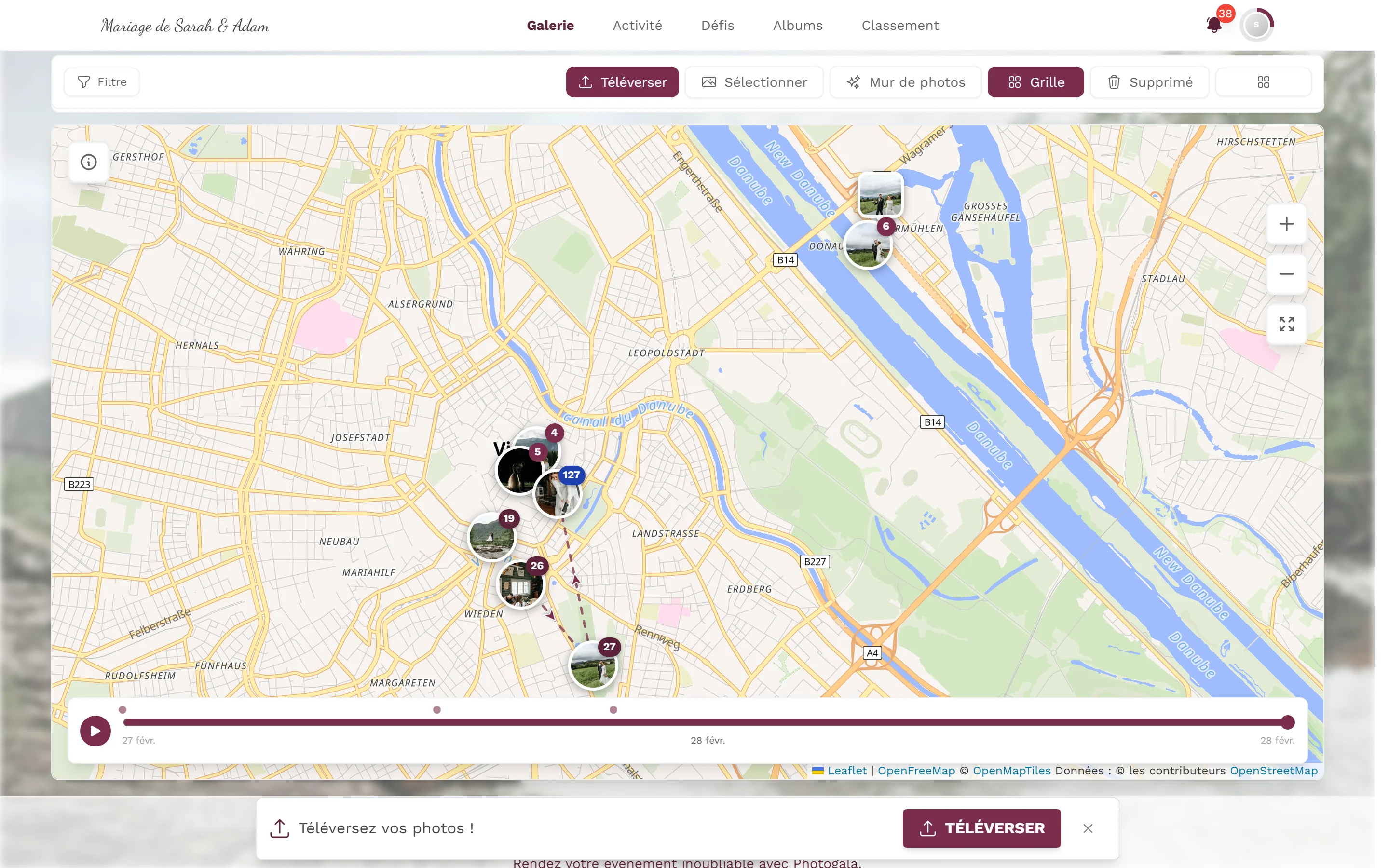Open the OpenStreetMap contributors link
1389x868 pixels.
coord(1273,771)
